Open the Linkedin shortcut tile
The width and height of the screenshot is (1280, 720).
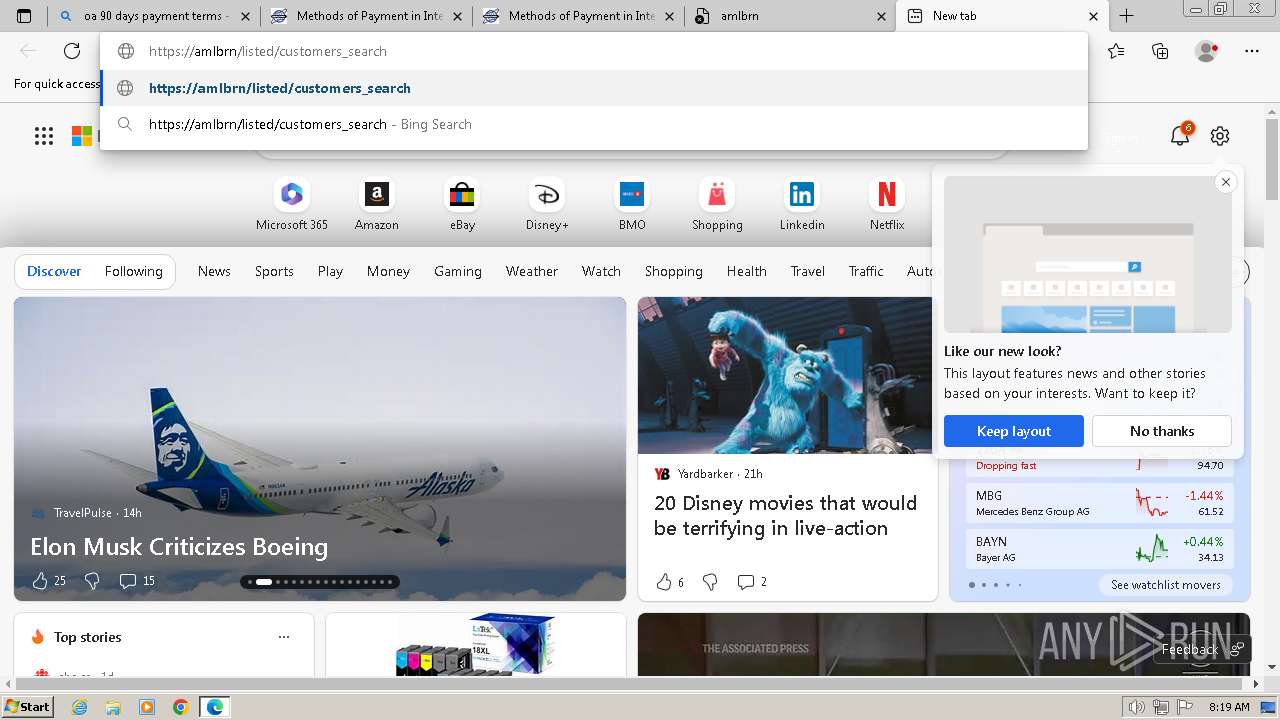(x=802, y=205)
